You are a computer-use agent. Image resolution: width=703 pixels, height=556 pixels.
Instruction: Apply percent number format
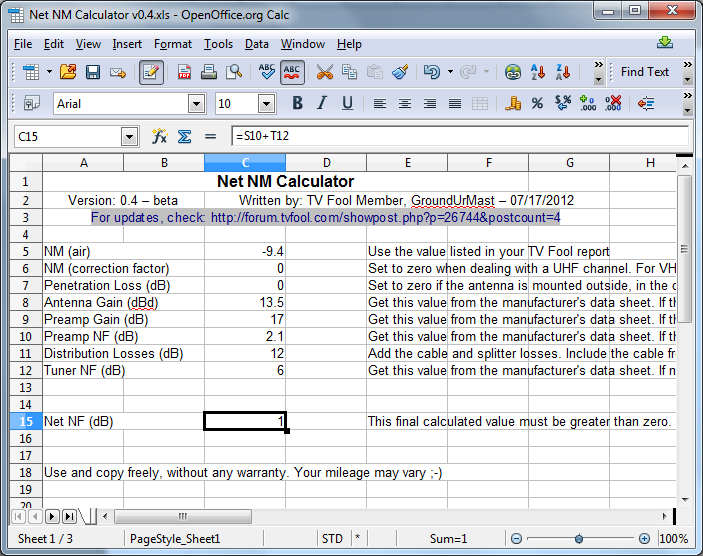[537, 104]
